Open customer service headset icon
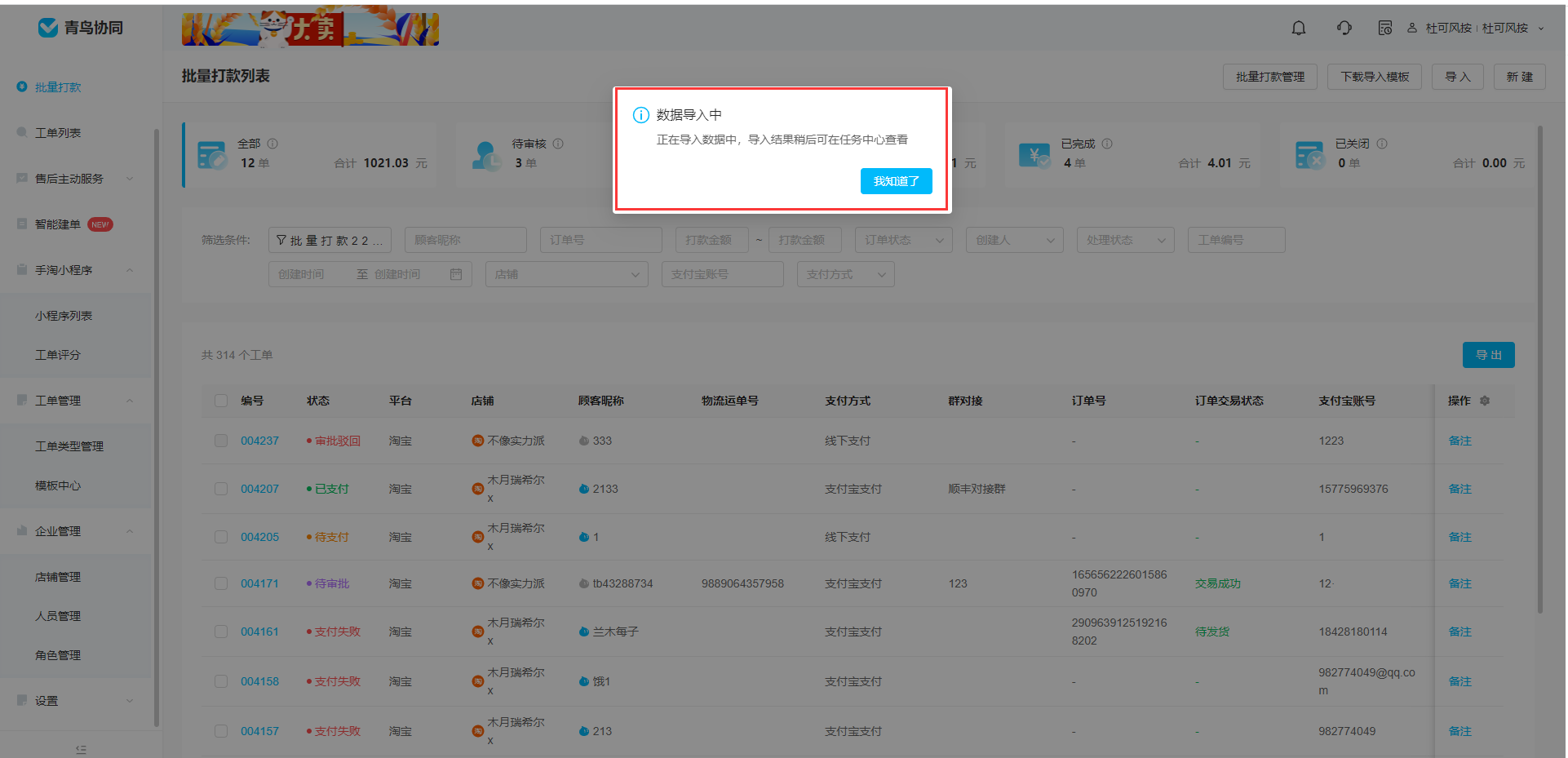1568x758 pixels. click(1344, 28)
